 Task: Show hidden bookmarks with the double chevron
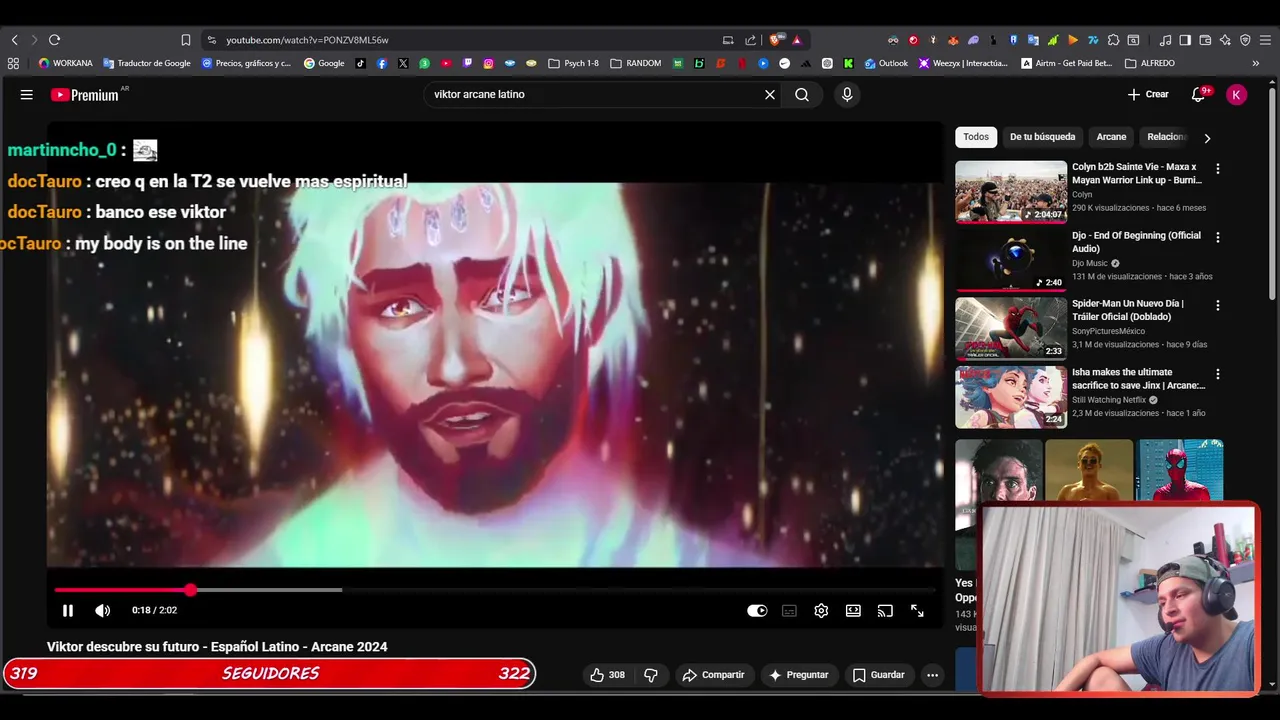[x=1256, y=63]
